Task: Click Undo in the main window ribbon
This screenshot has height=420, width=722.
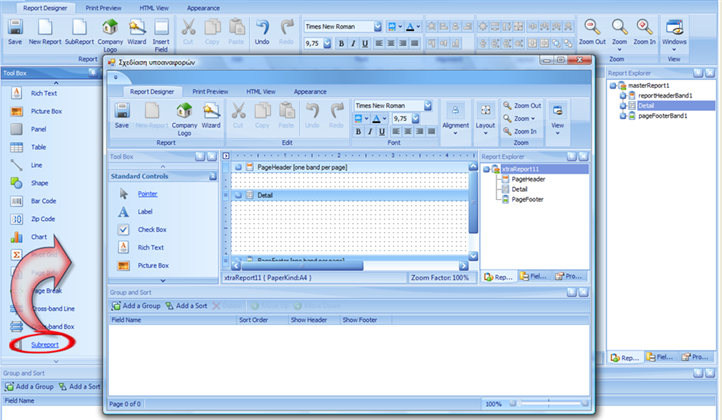Action: pos(262,32)
